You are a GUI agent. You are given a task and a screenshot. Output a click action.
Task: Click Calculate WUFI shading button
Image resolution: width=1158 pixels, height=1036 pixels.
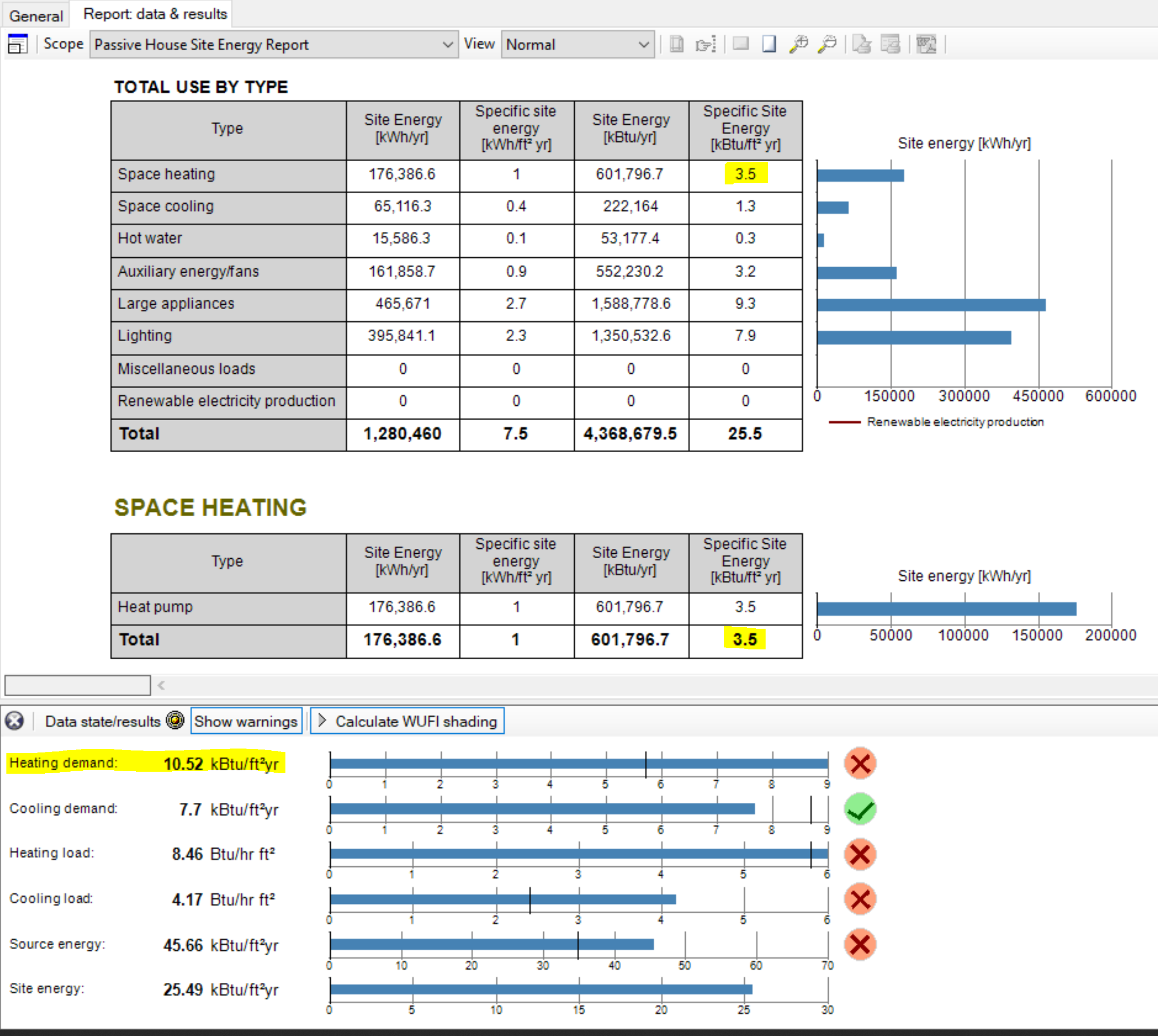coord(407,721)
